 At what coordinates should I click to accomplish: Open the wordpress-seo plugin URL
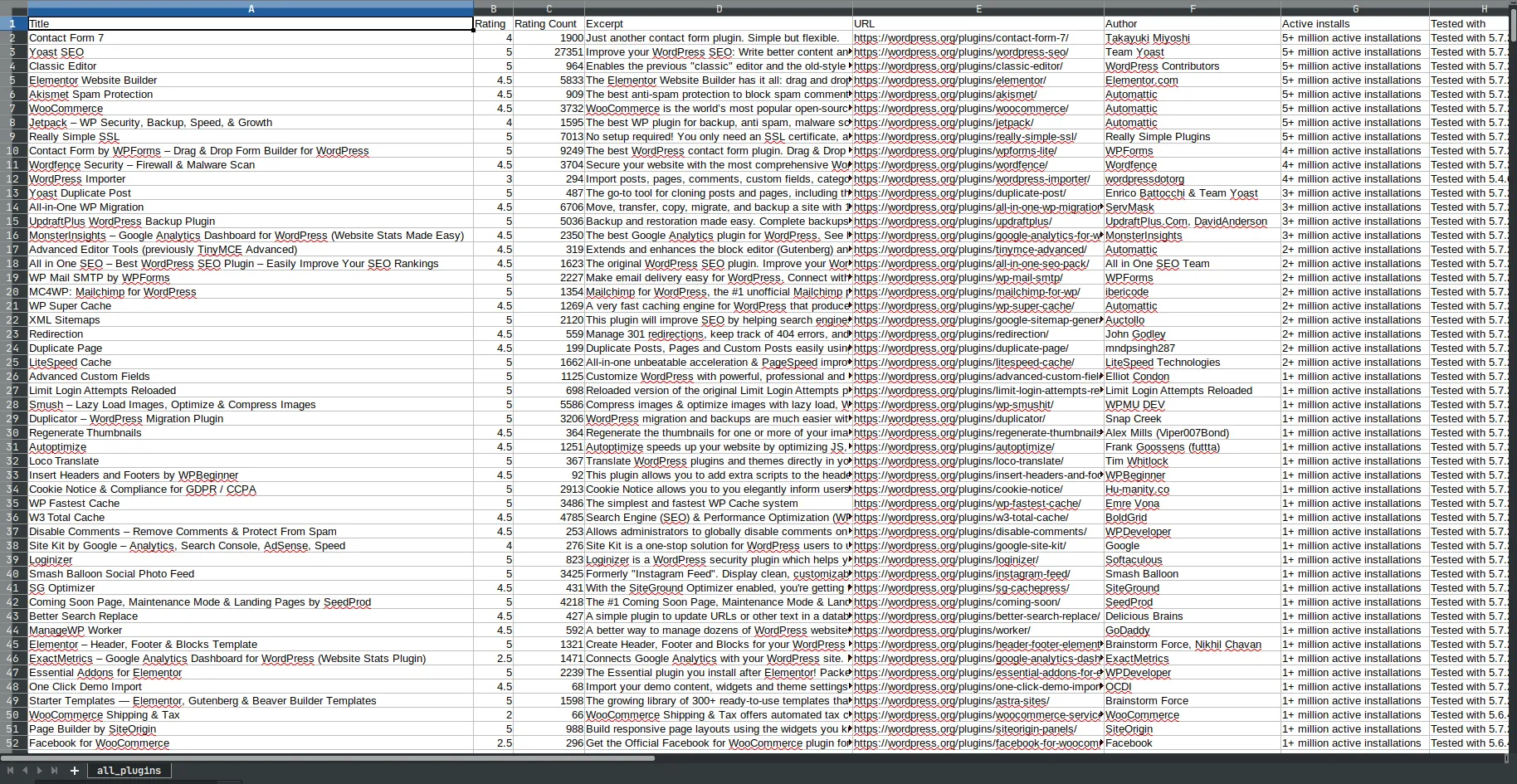click(961, 52)
